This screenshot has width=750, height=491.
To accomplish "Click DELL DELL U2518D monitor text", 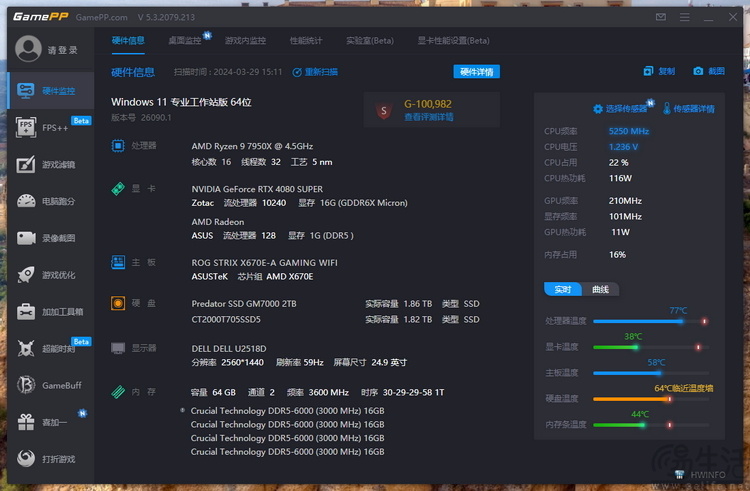I will point(229,349).
